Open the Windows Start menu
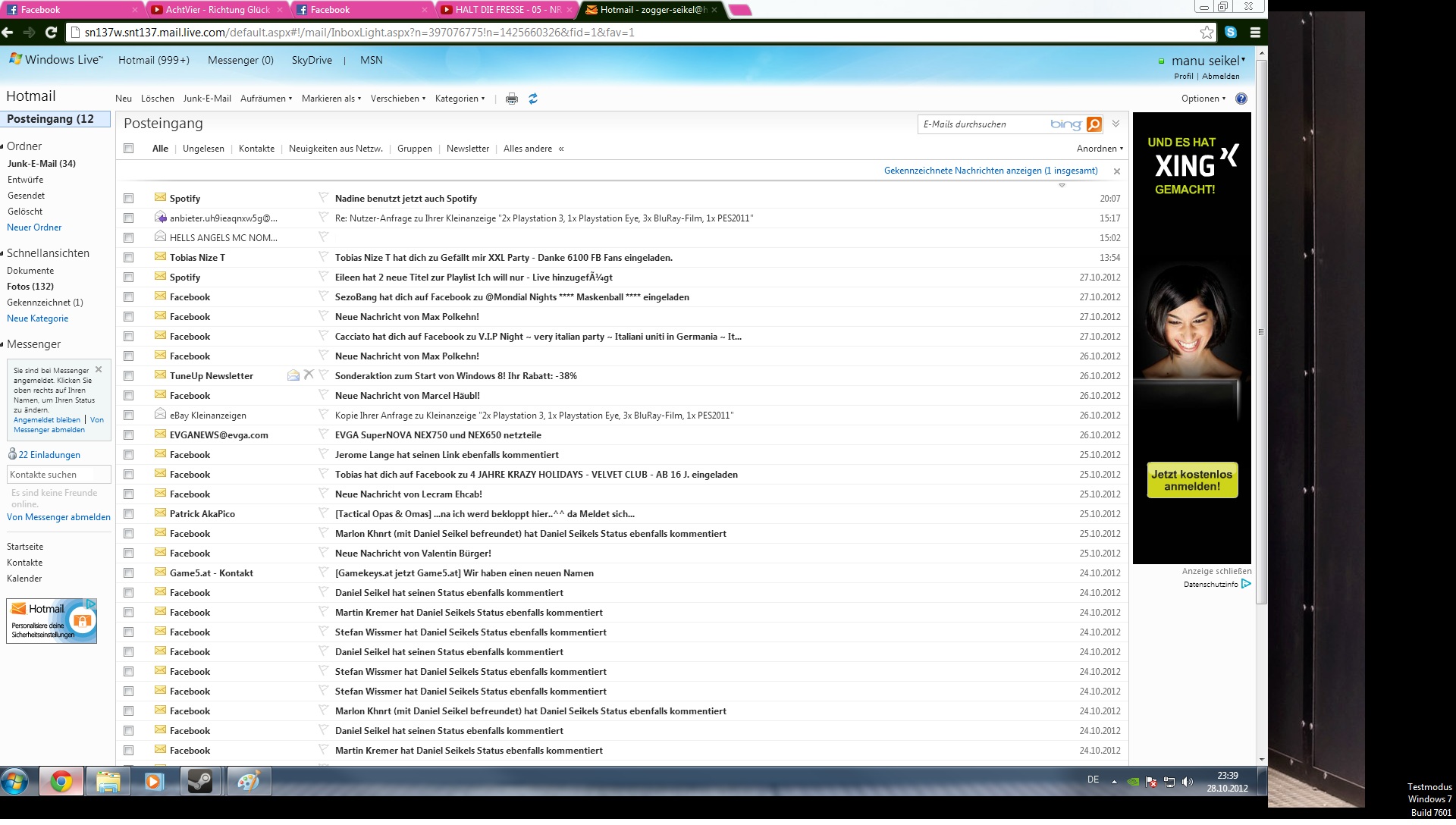This screenshot has width=1456, height=825. [14, 781]
